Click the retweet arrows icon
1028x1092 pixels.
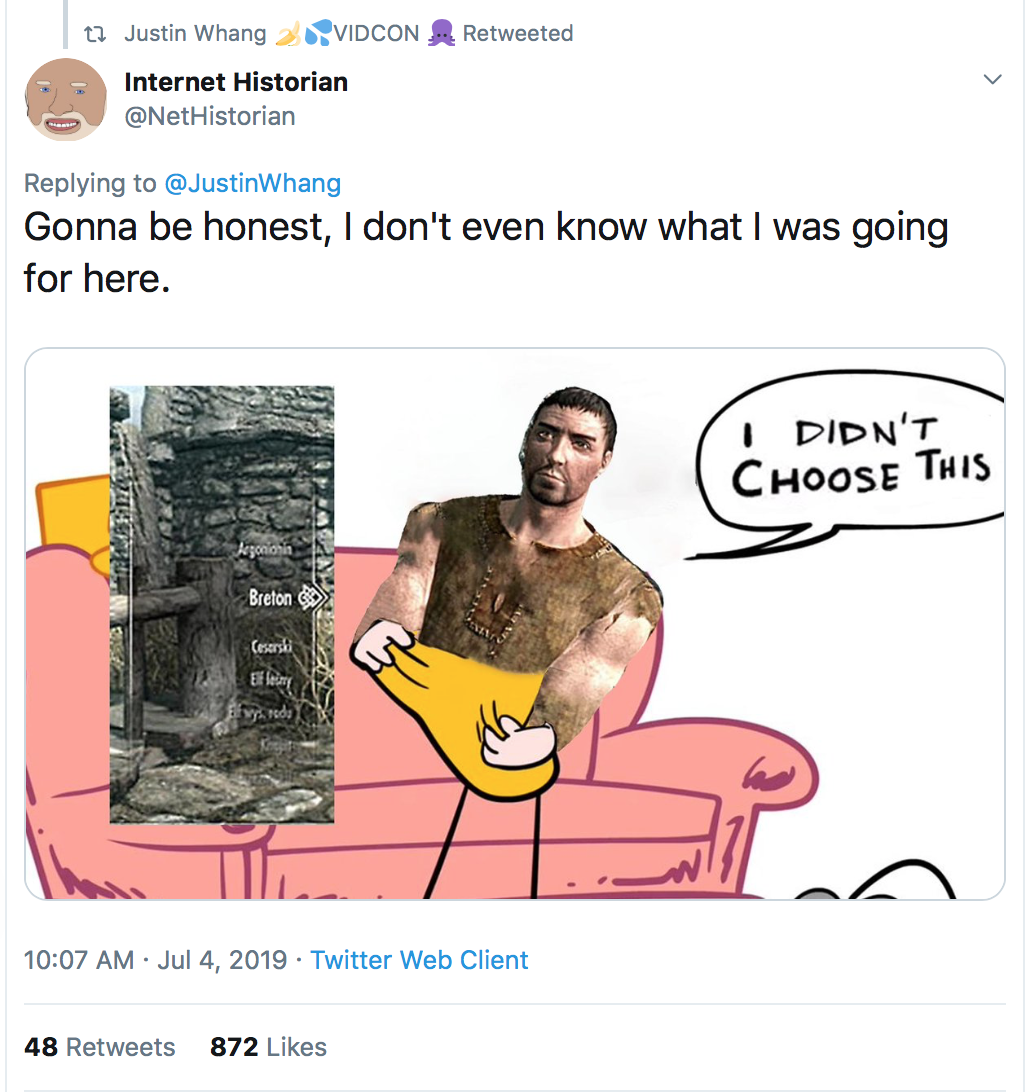coord(95,33)
